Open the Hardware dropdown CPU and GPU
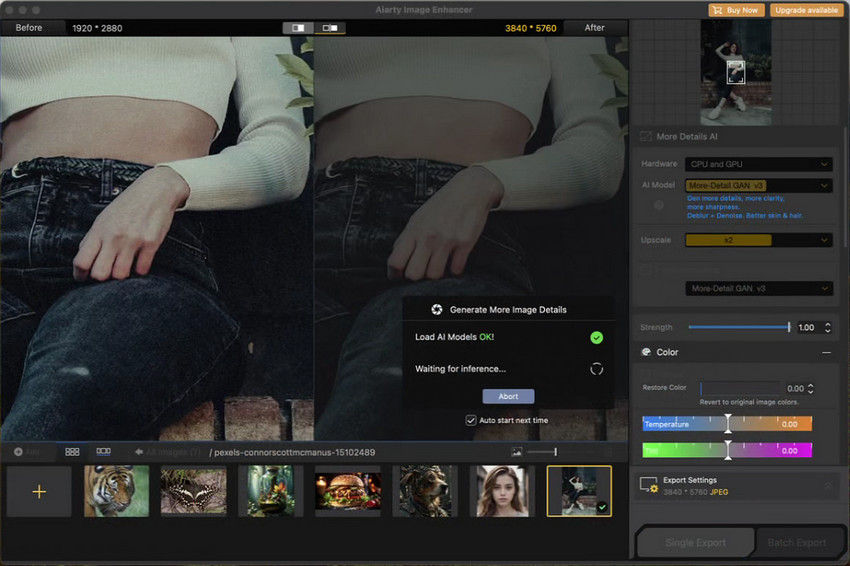Image resolution: width=850 pixels, height=566 pixels. coord(758,164)
